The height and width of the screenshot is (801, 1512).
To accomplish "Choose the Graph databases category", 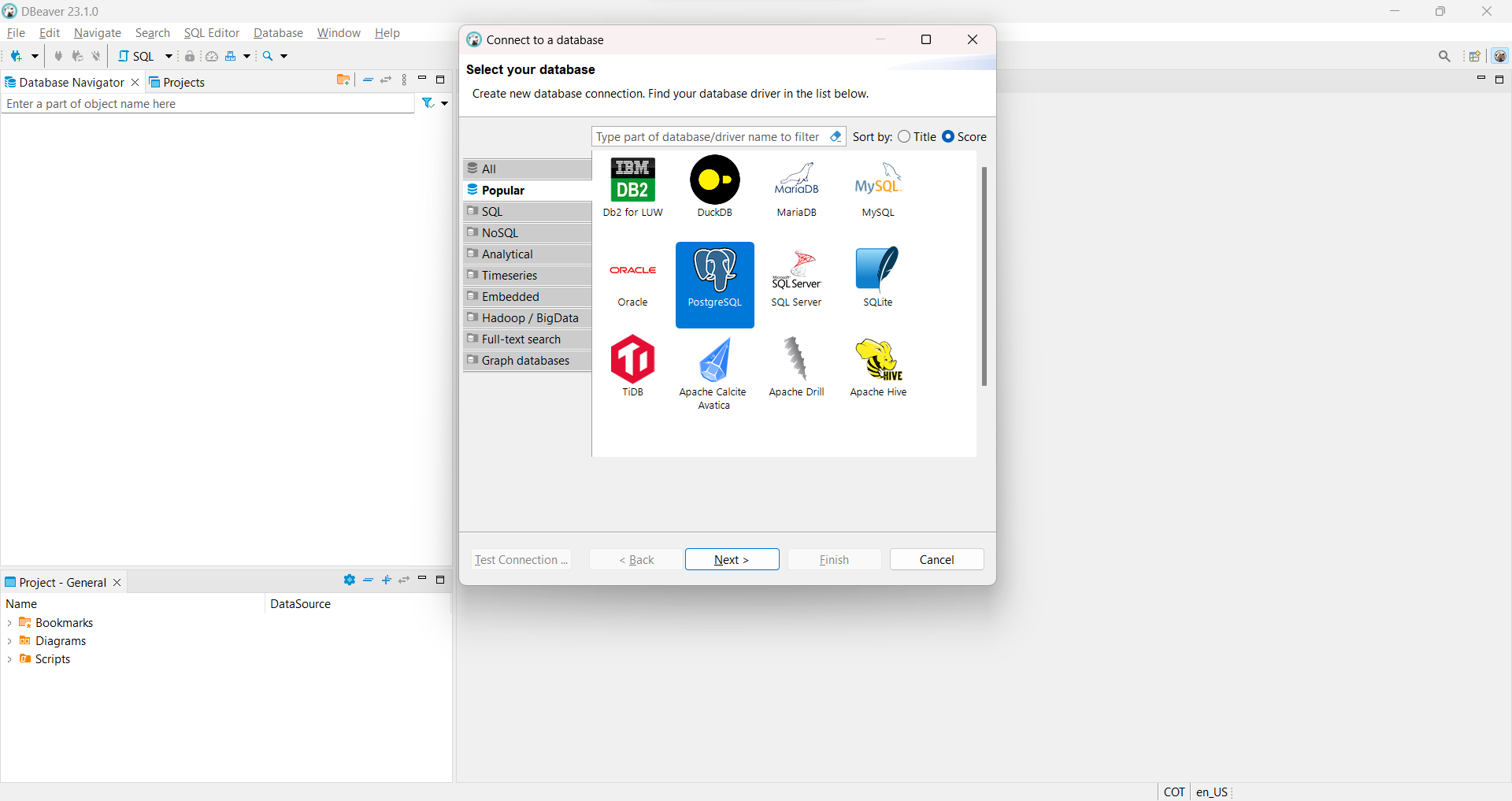I will coord(528,360).
